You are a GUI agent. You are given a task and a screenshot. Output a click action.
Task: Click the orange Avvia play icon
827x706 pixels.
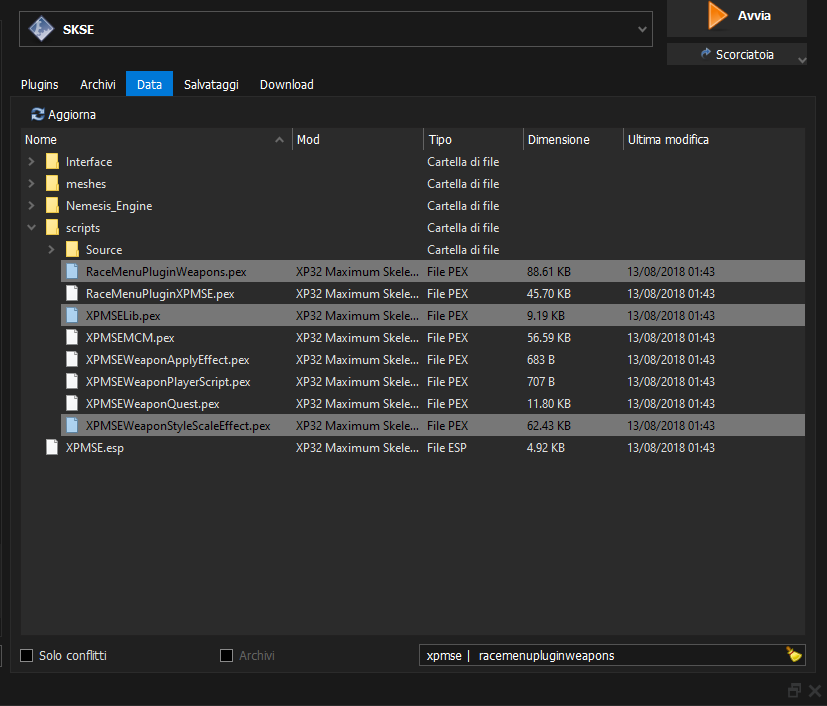pyautogui.click(x=717, y=15)
